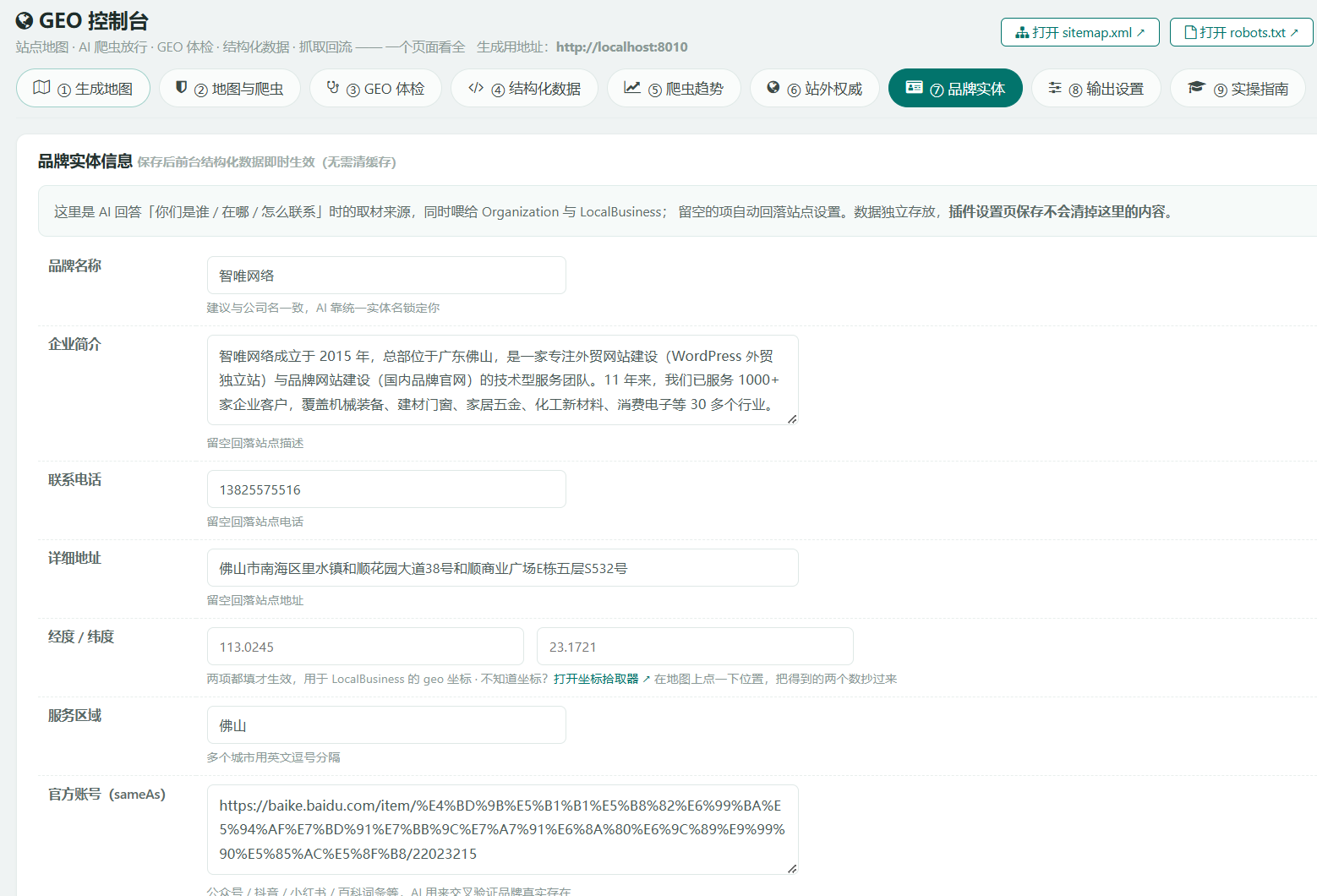Click the longitude field showing 113.0245
The height and width of the screenshot is (896, 1317).
coord(365,647)
